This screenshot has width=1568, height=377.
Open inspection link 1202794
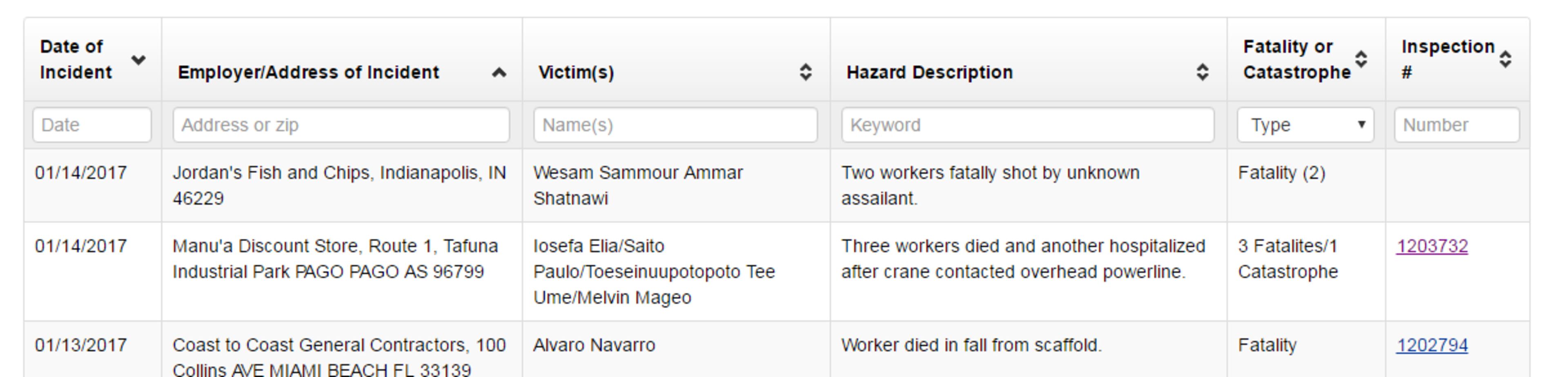pyautogui.click(x=1432, y=346)
